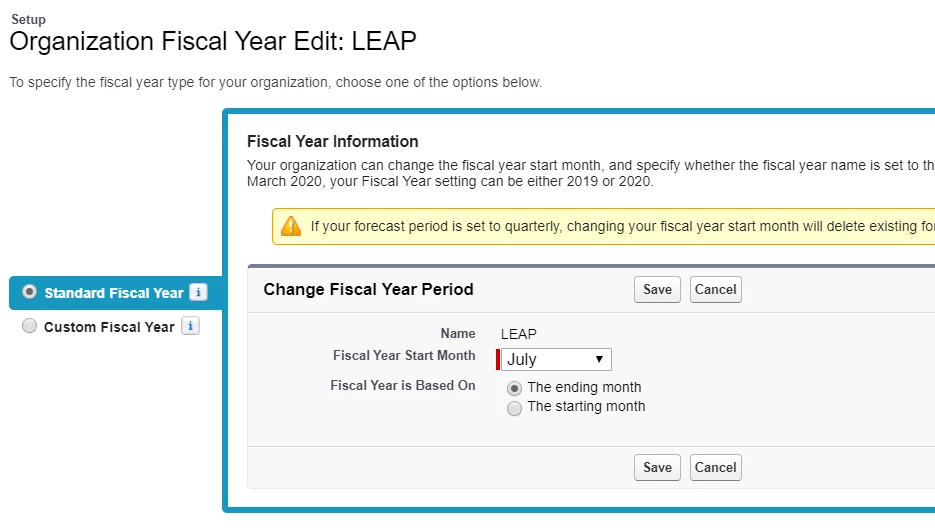Click the info icon beside Standard Fiscal Year
Screen dimensions: 935x530
pos(198,292)
